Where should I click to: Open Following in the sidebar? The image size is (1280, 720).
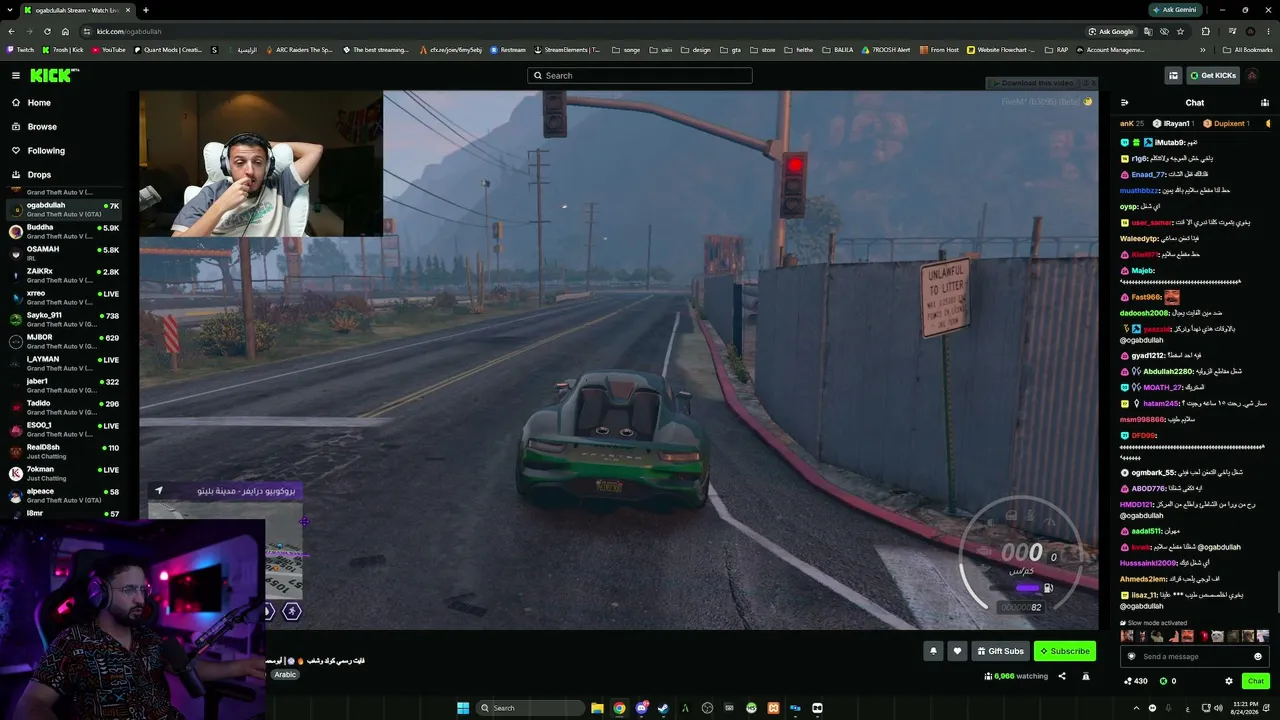point(46,151)
